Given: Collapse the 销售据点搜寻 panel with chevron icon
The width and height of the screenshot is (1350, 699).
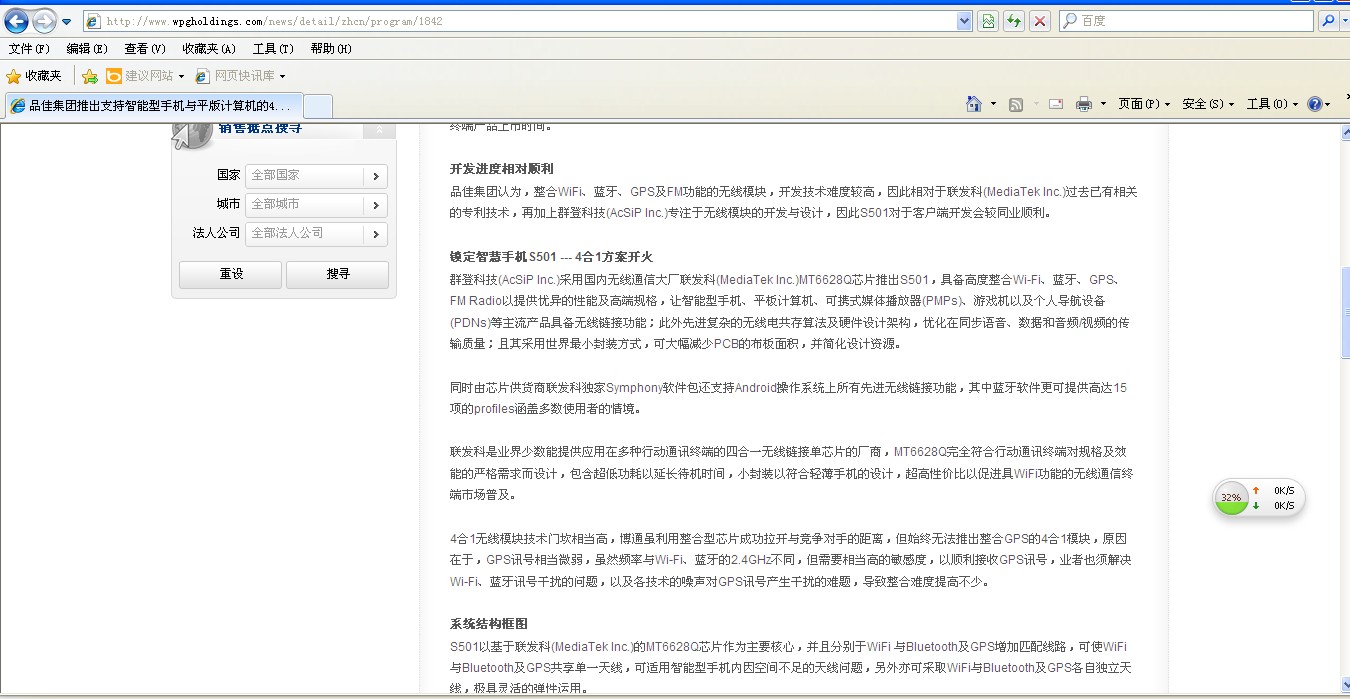Looking at the screenshot, I should [379, 130].
